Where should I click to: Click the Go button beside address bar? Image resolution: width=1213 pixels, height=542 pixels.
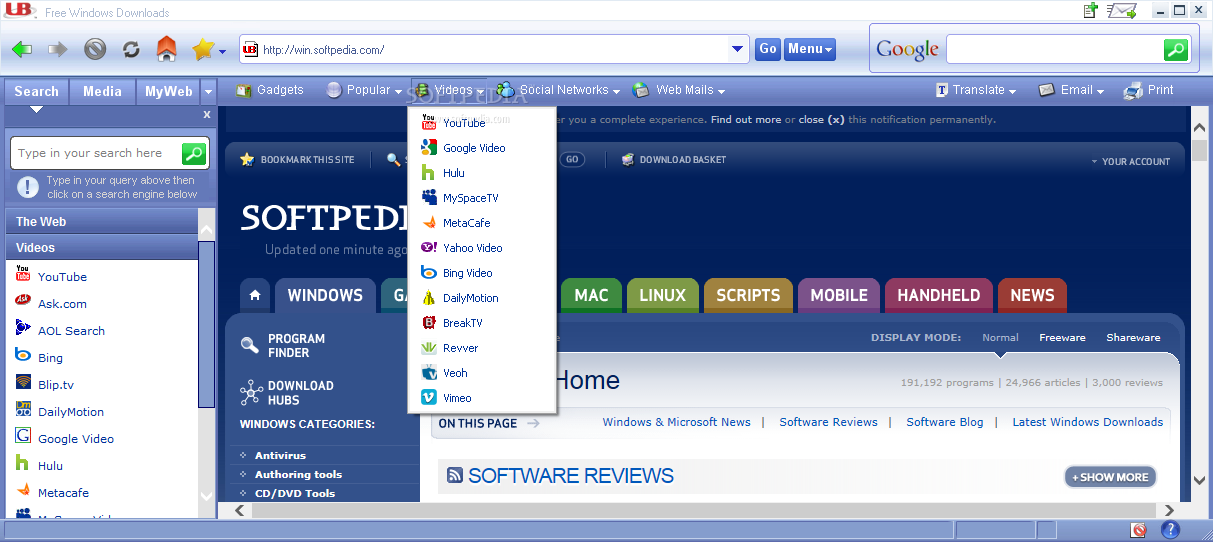(768, 49)
